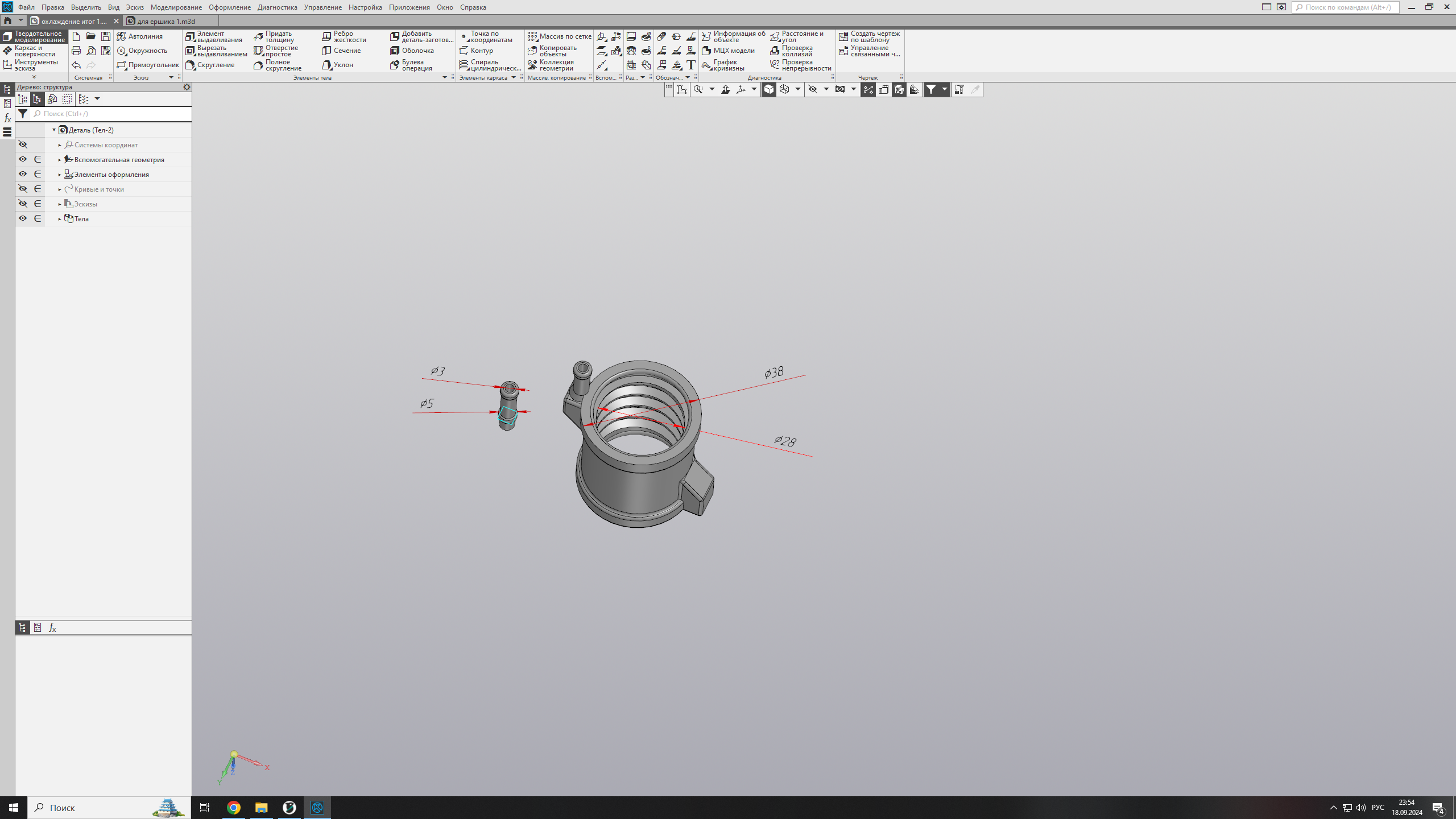Open Array by grid (Массив по сетке)

560,36
